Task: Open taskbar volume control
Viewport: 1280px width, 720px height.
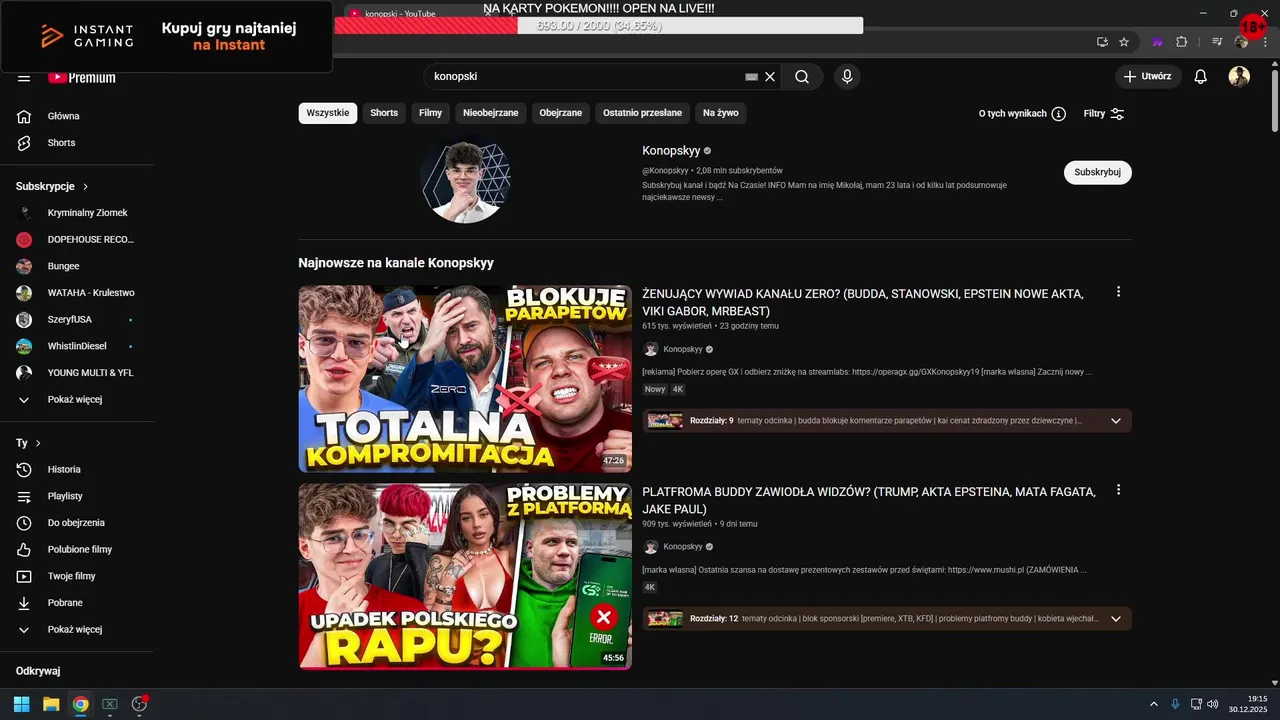Action: [1212, 704]
